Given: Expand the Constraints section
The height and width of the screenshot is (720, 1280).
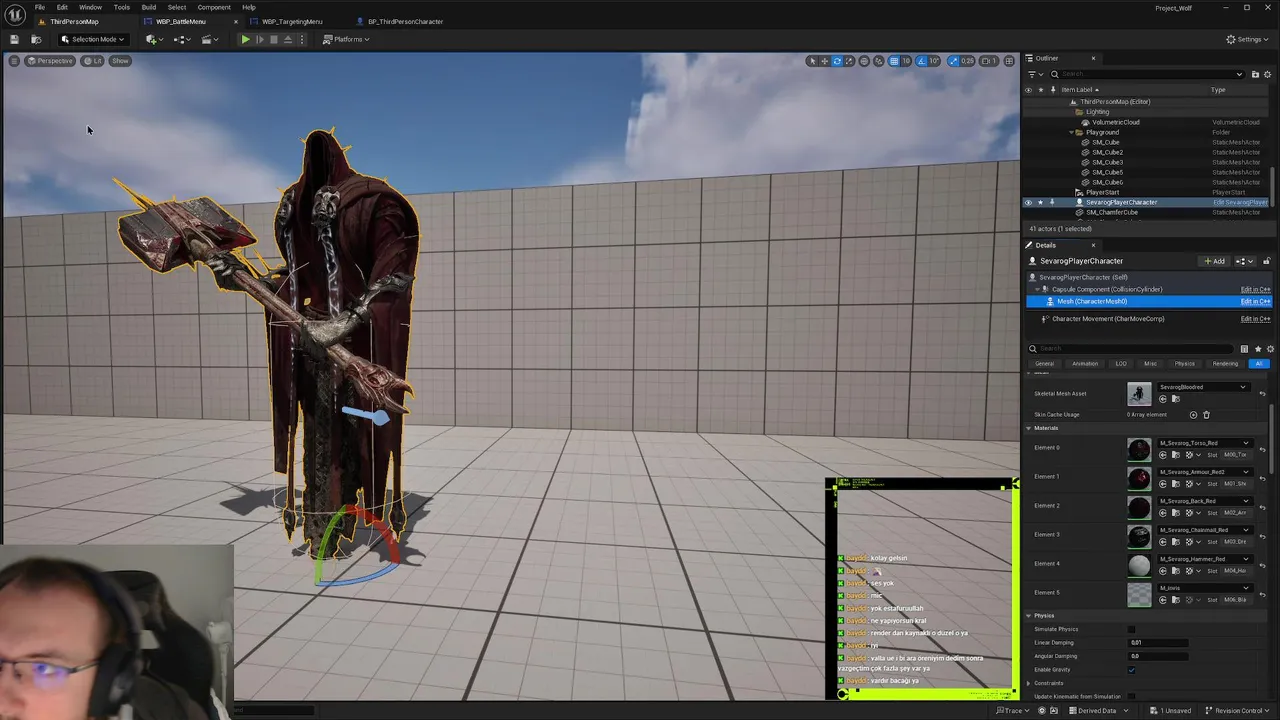Looking at the screenshot, I should tap(1028, 683).
